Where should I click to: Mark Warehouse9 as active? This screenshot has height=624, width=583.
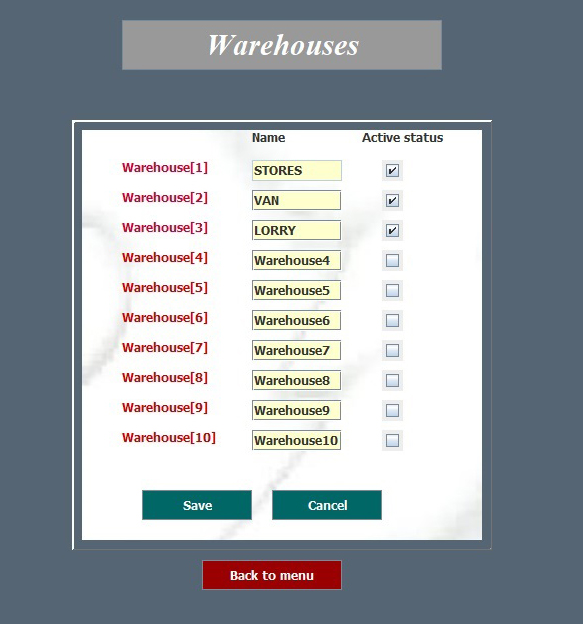(392, 410)
